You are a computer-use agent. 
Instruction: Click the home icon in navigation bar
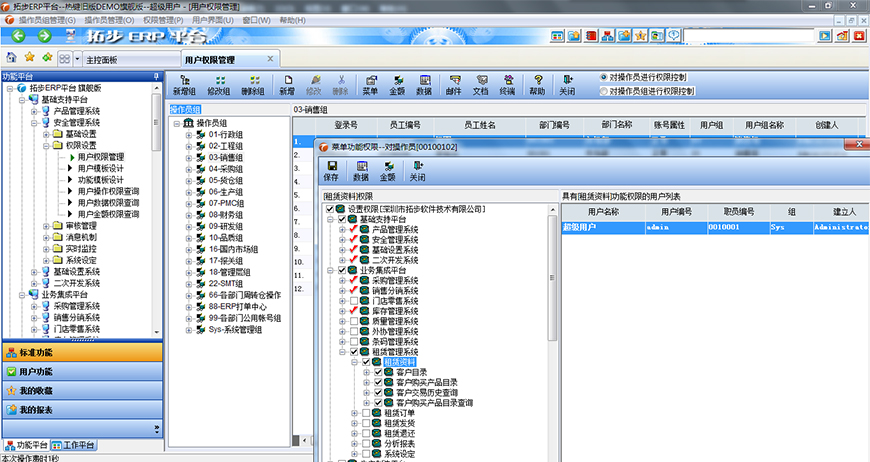[x=11, y=58]
